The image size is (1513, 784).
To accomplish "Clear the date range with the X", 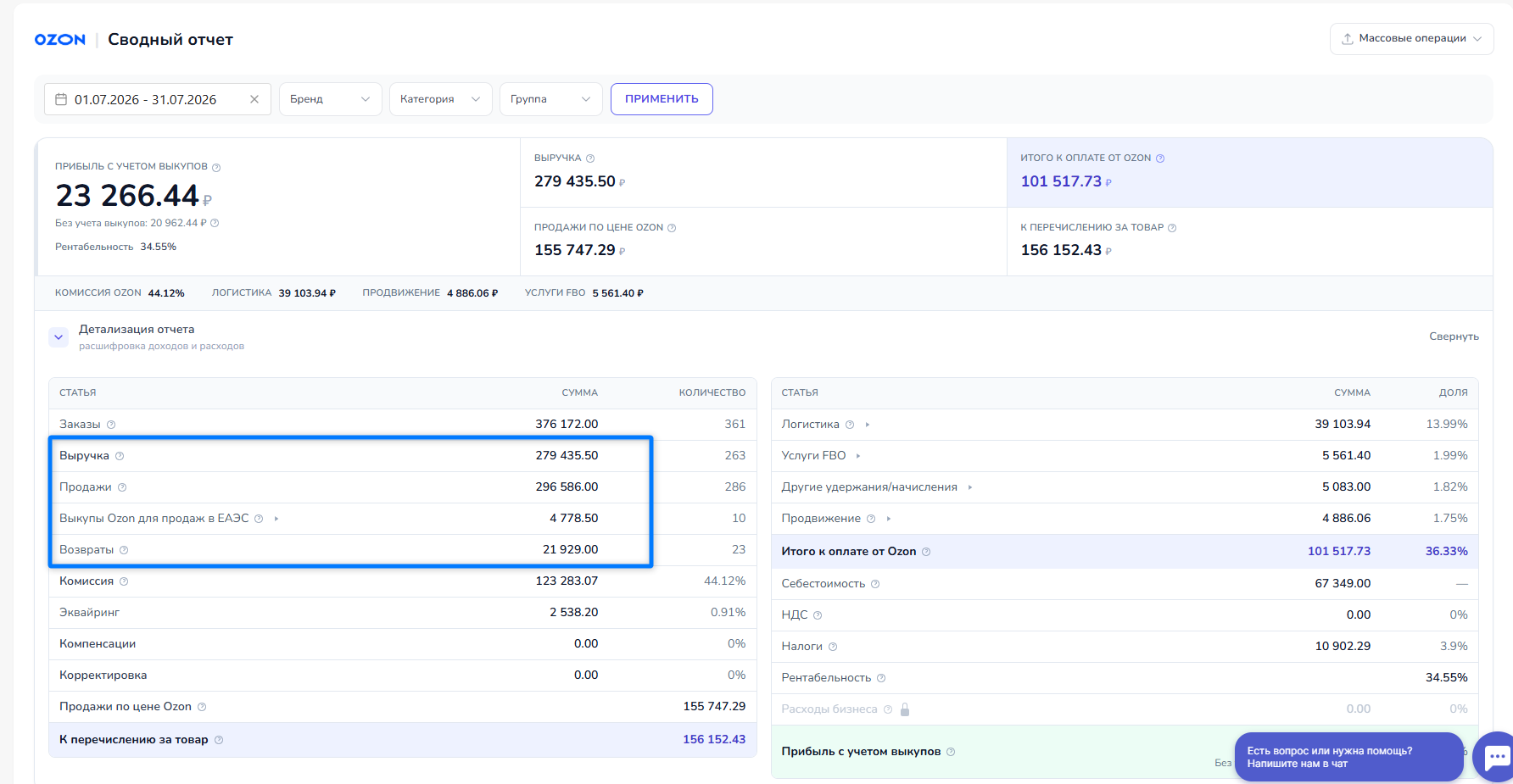I will click(254, 99).
